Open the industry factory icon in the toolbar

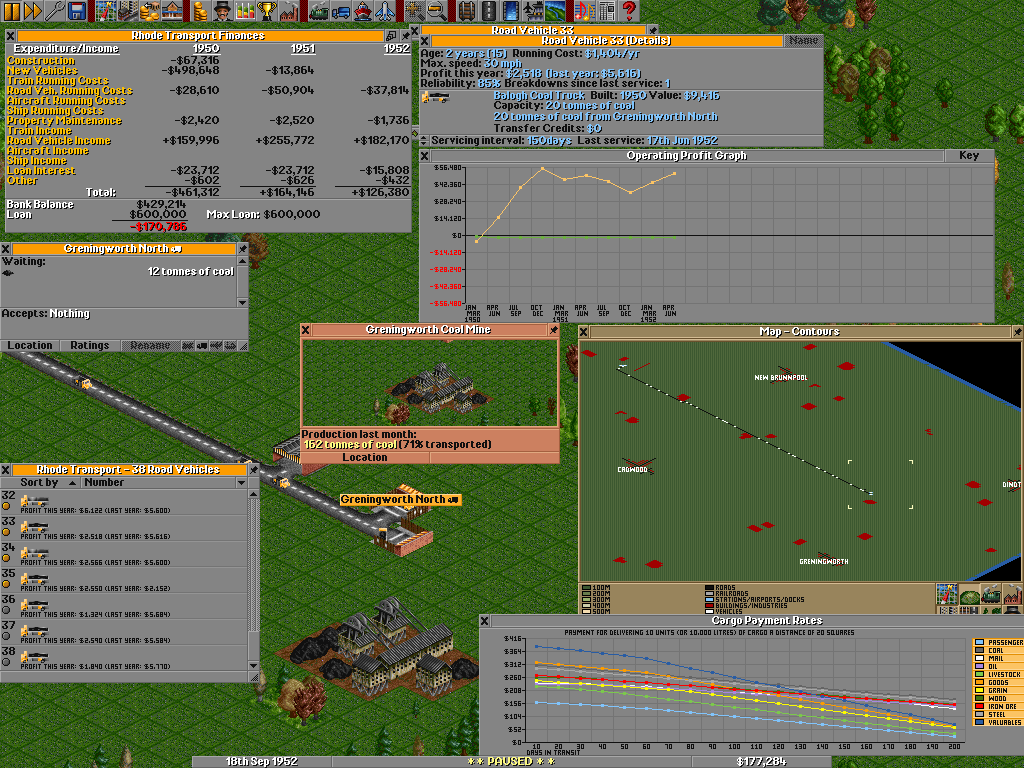[x=288, y=10]
